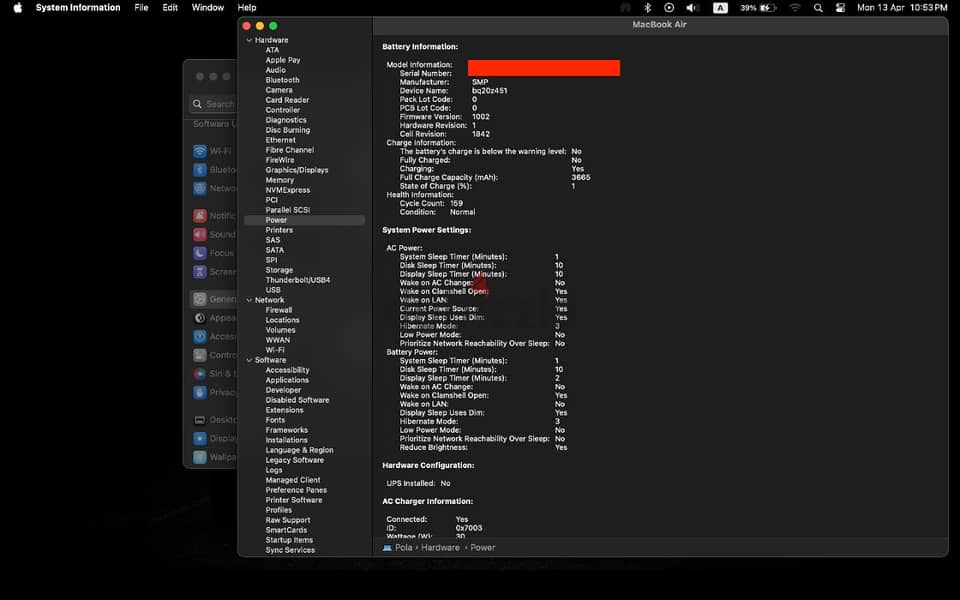Image resolution: width=960 pixels, height=600 pixels.
Task: Click the Focus icon in System Settings window
Action: [x=200, y=253]
